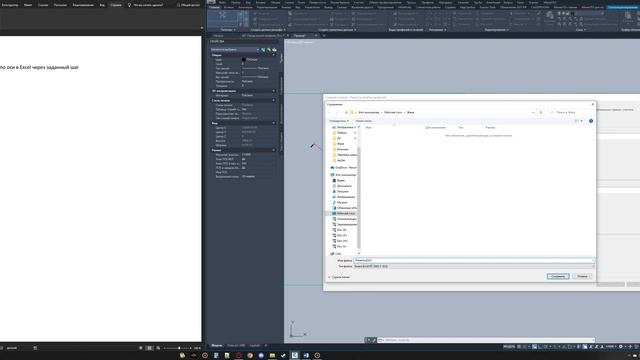Click the Новая папка button

pos(363,121)
